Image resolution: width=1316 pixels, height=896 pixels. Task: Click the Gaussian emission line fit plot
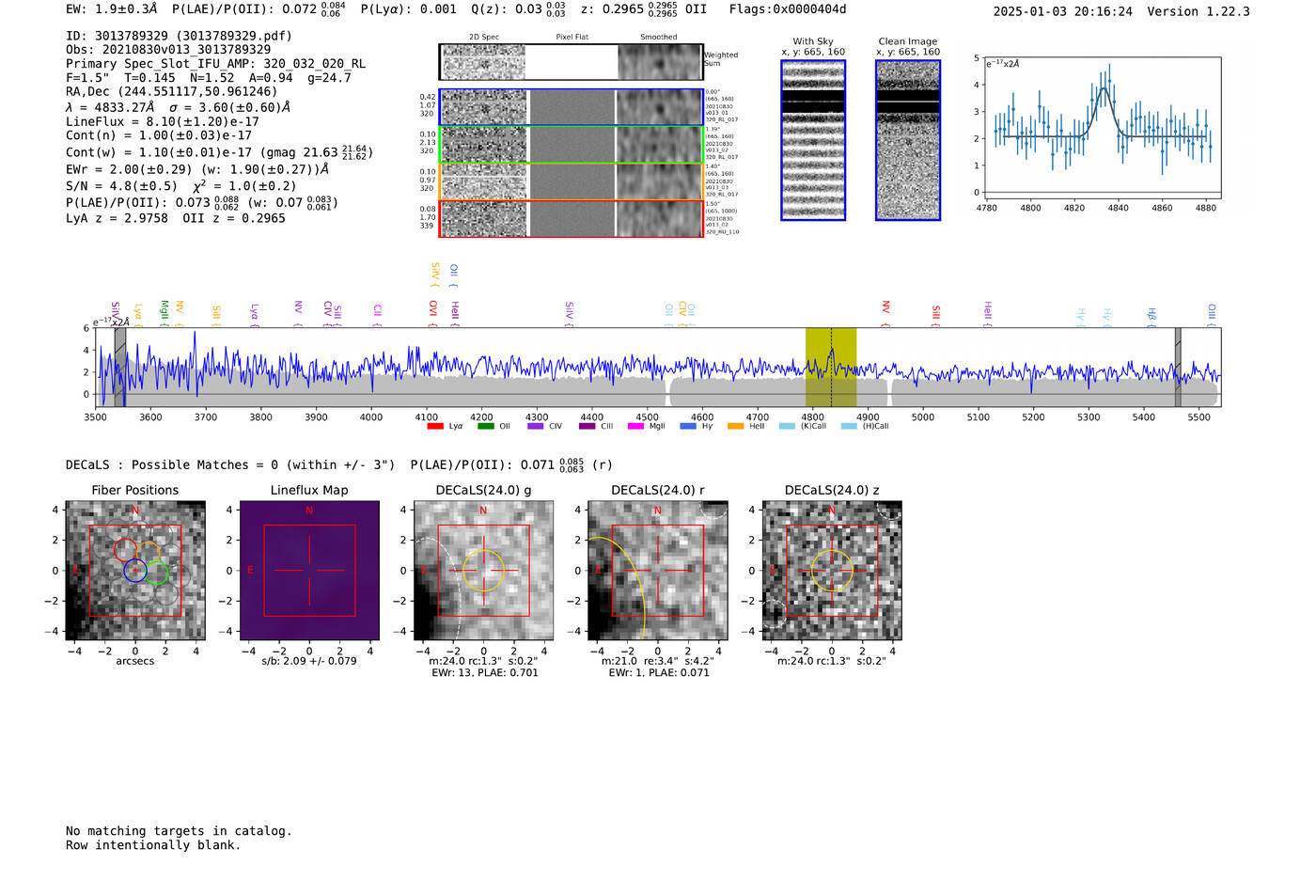[1103, 128]
